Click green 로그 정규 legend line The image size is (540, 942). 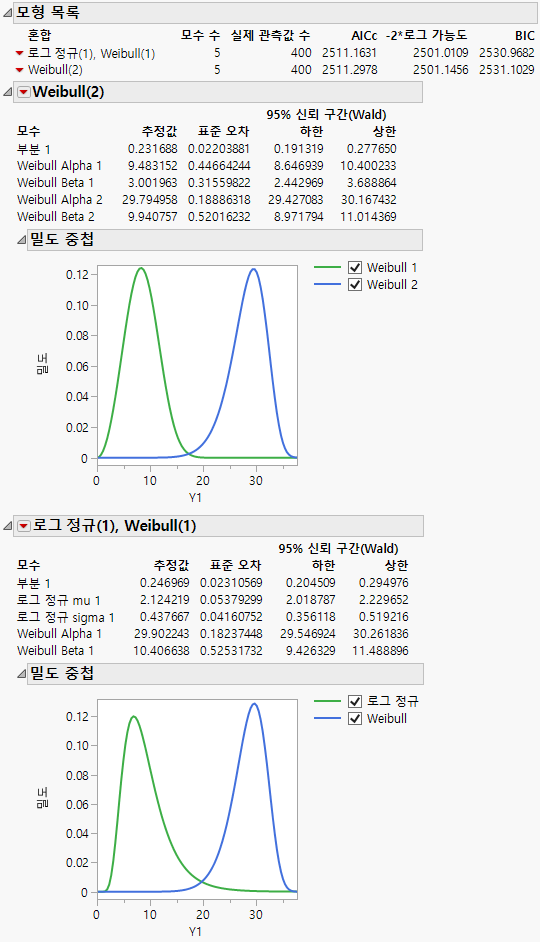coord(327,701)
